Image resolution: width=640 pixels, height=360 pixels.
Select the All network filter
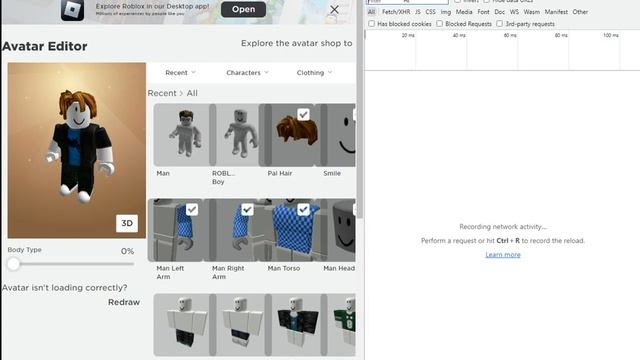[371, 12]
